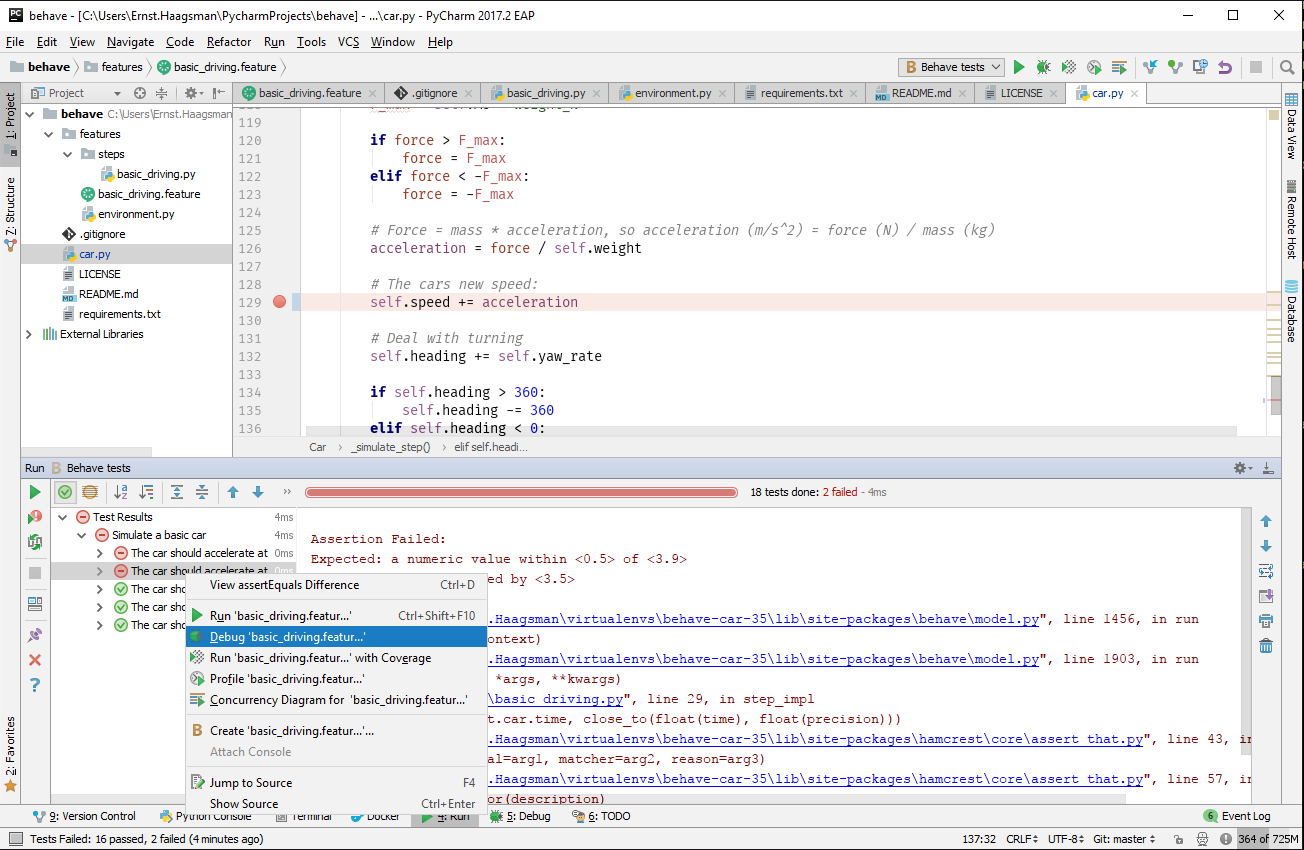Viewport: 1304px width, 850px height.
Task: Click the Concurrency Diagram toolbar icon
Action: tap(1119, 67)
